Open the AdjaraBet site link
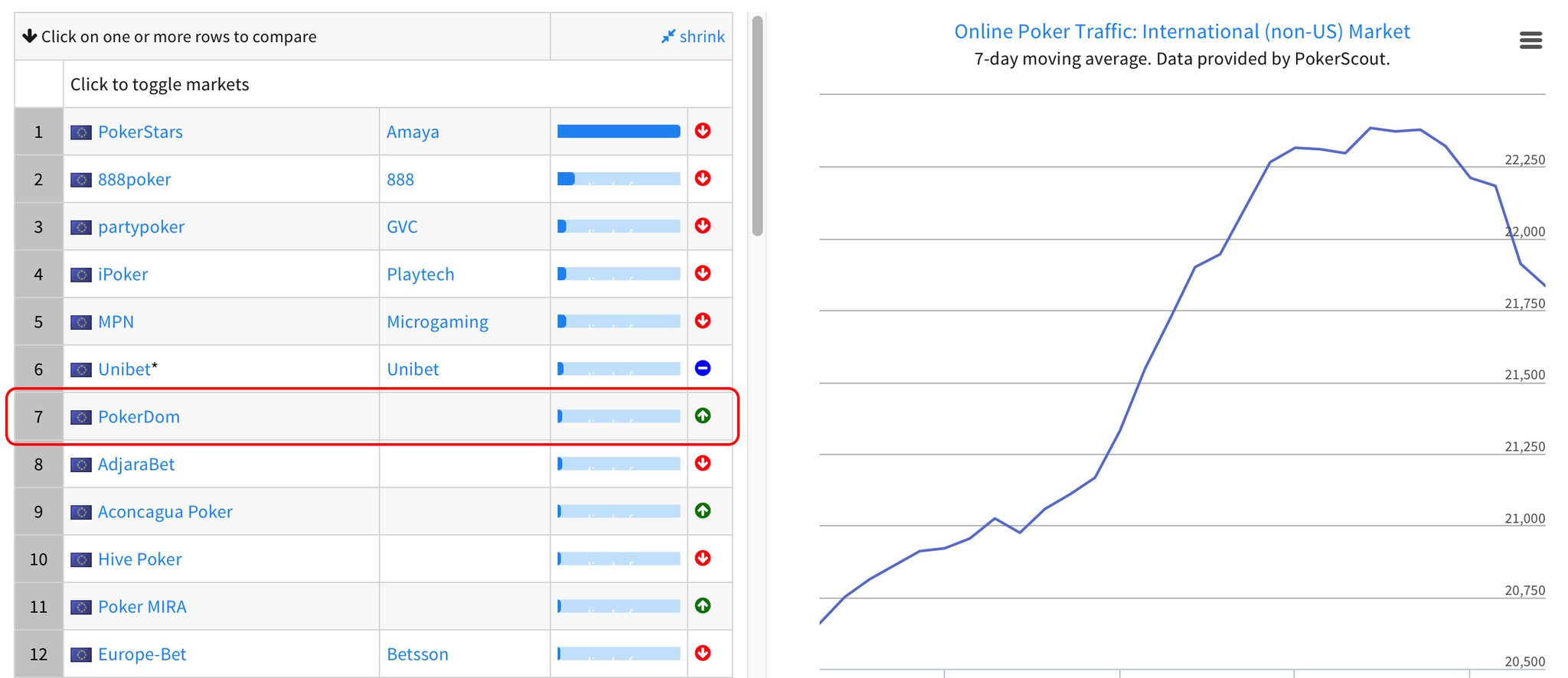This screenshot has height=678, width=1568. click(x=136, y=464)
